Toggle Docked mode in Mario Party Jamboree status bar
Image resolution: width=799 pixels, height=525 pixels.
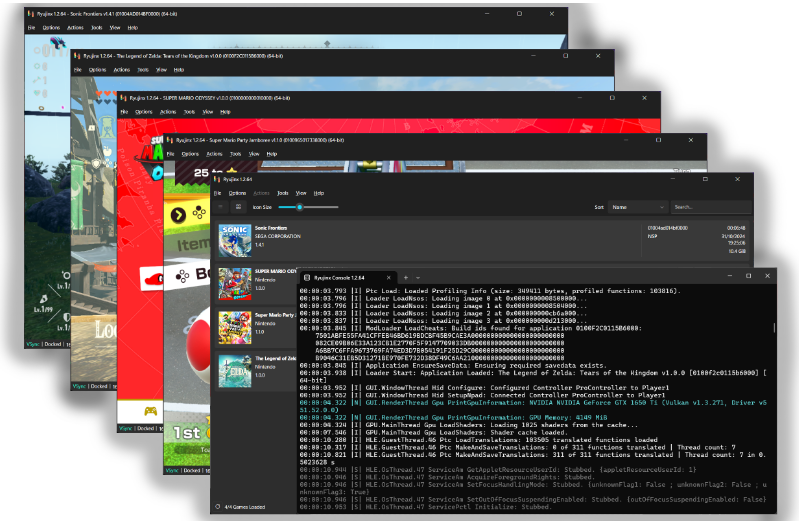(x=192, y=470)
